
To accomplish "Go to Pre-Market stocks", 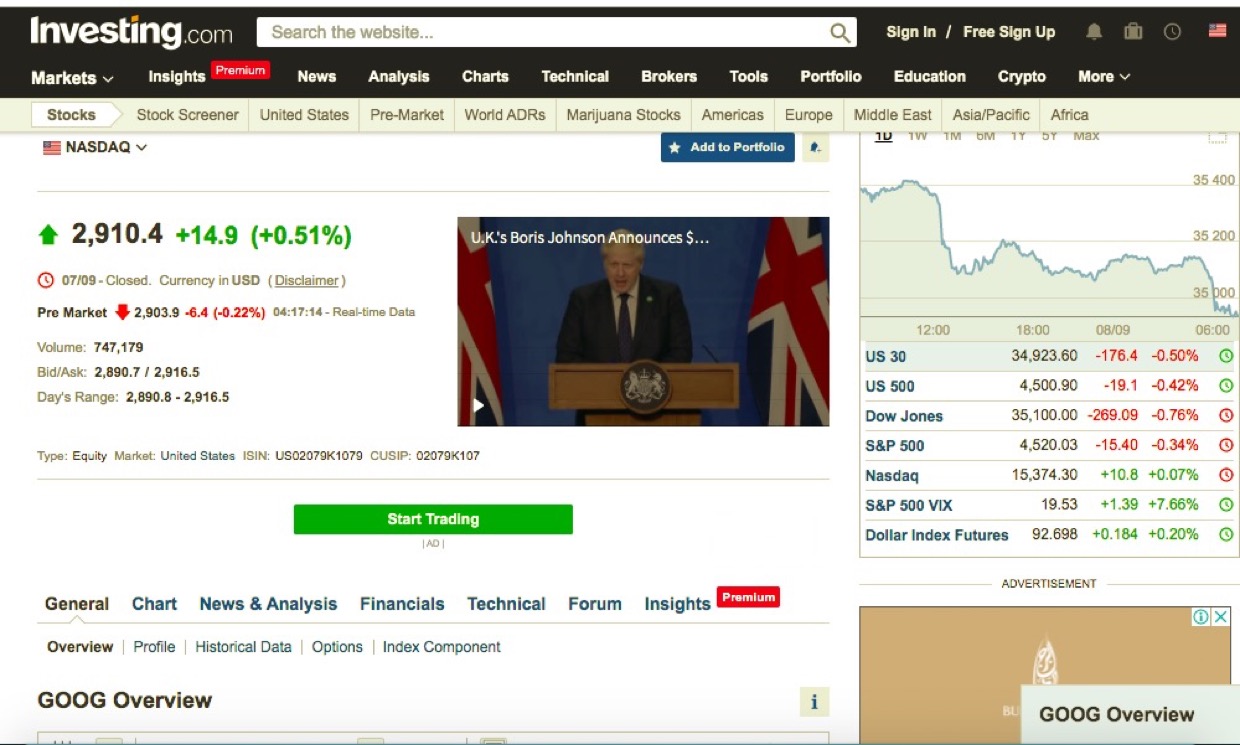I will point(406,115).
